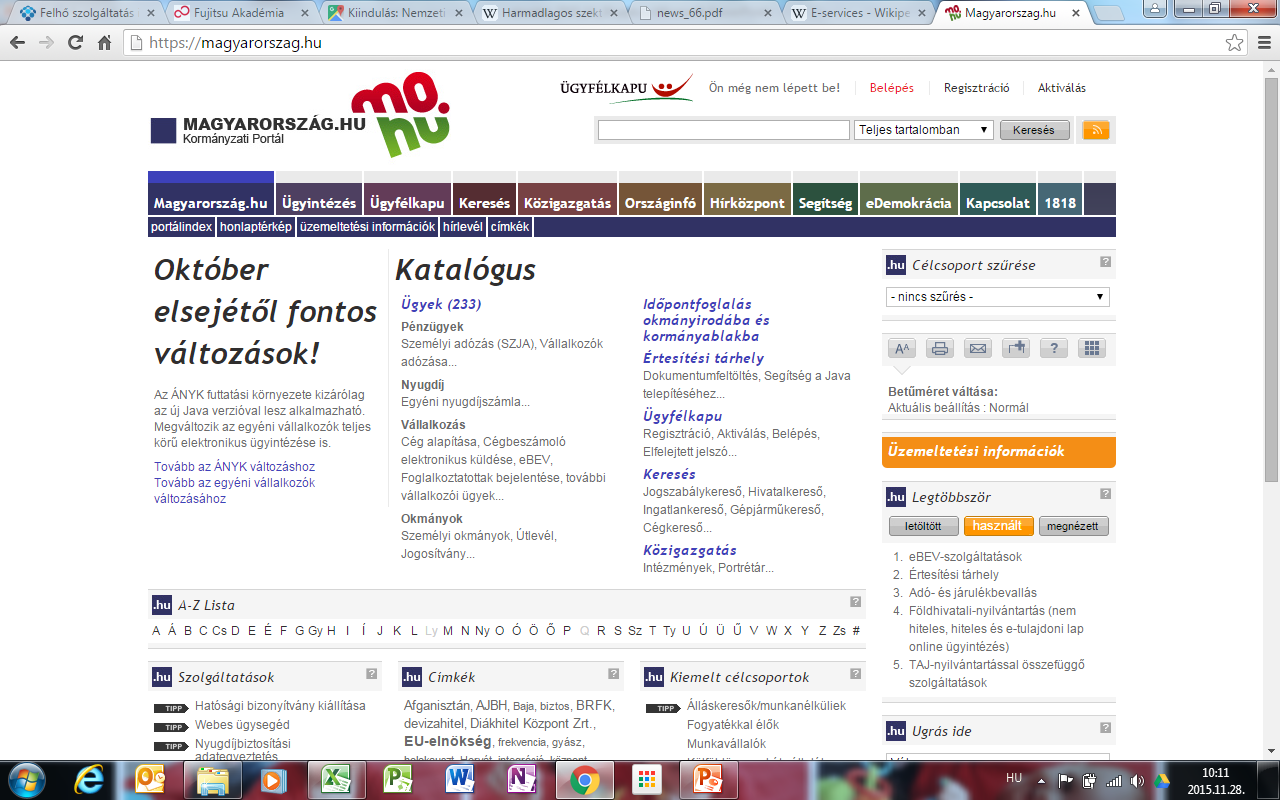Click the grid view icon in toolbar

point(1092,348)
